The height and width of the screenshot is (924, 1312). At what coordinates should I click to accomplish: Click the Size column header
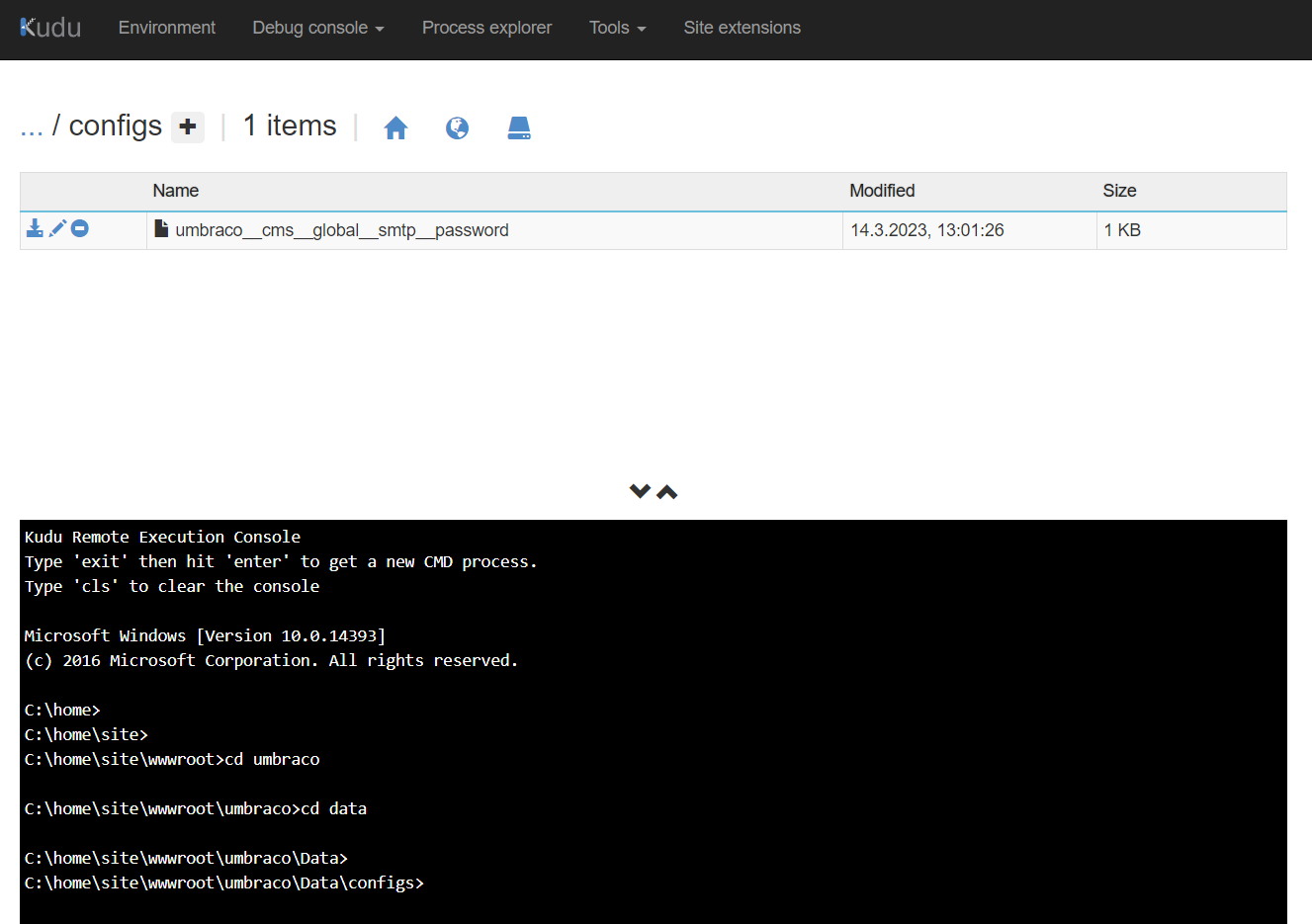(1119, 191)
